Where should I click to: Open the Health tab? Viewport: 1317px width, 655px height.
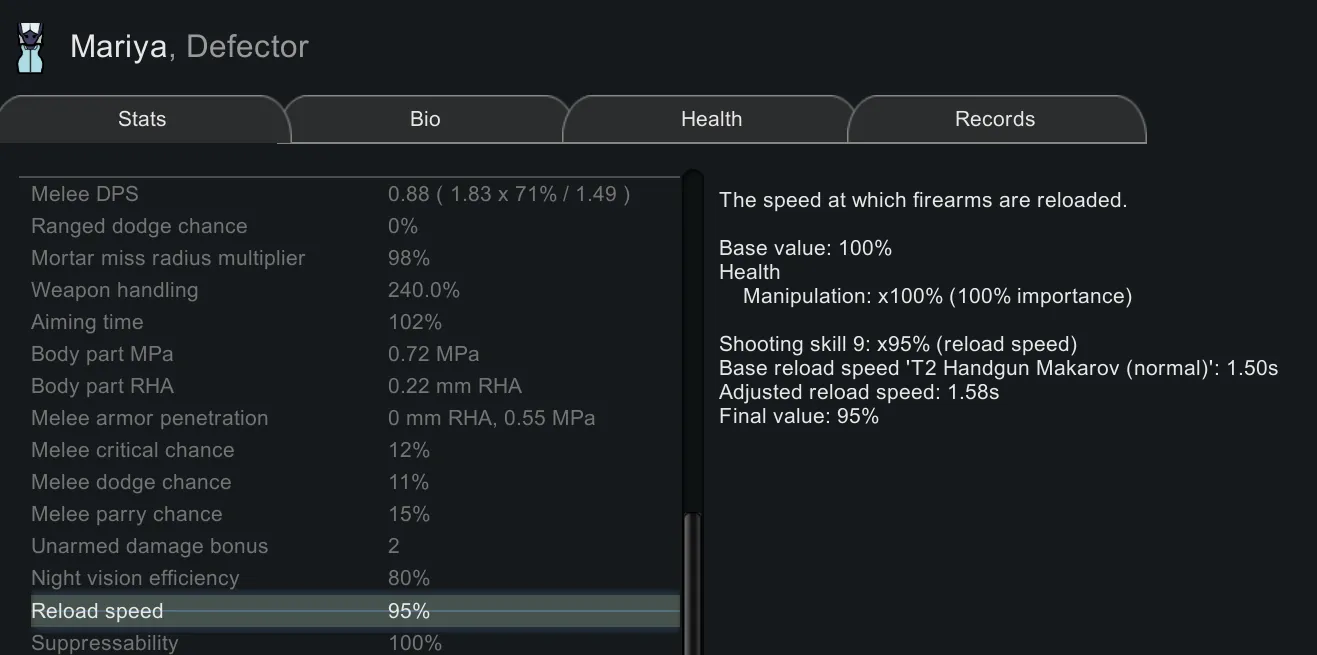[711, 119]
